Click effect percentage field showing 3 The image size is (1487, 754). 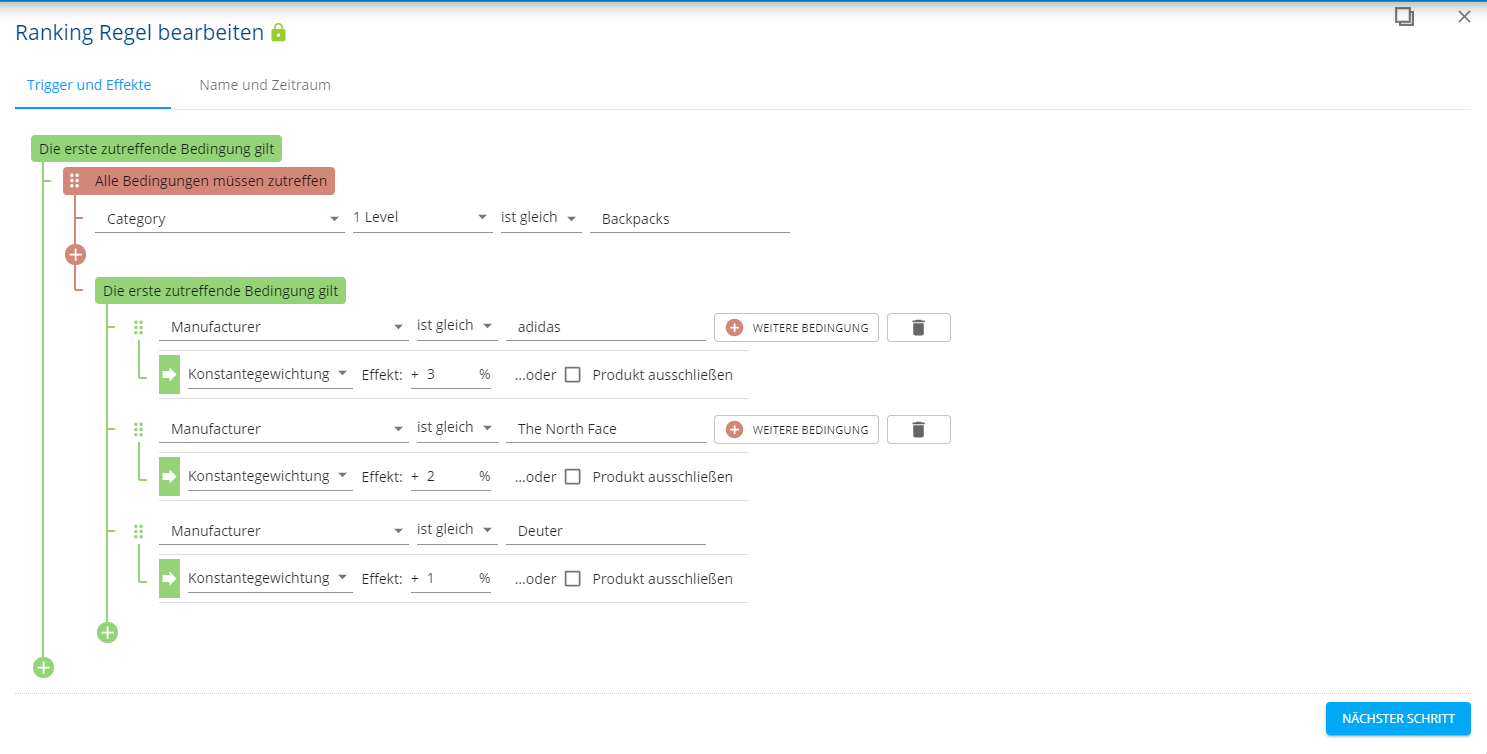[450, 375]
